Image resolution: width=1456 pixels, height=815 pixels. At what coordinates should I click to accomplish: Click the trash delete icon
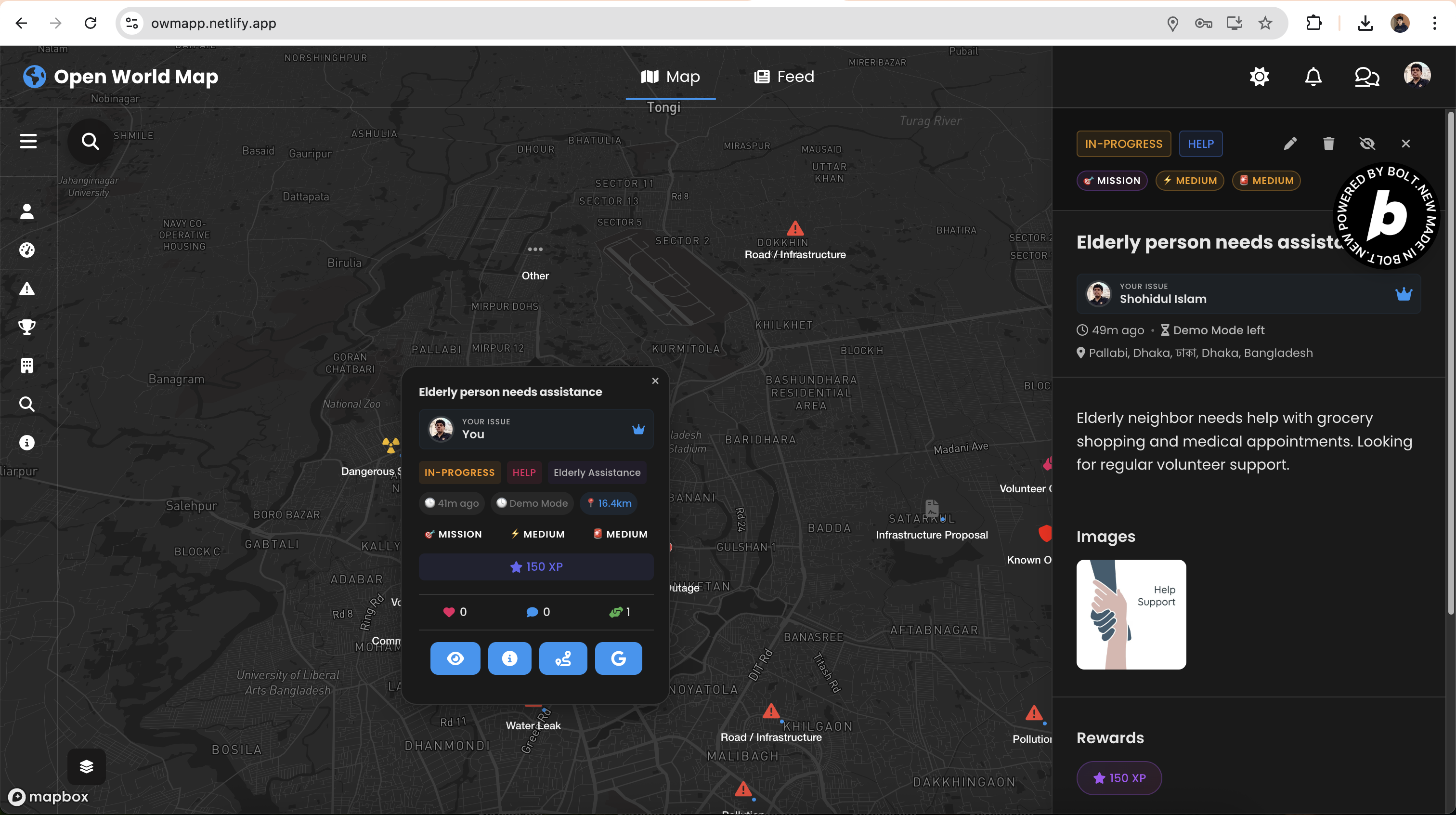(1328, 144)
